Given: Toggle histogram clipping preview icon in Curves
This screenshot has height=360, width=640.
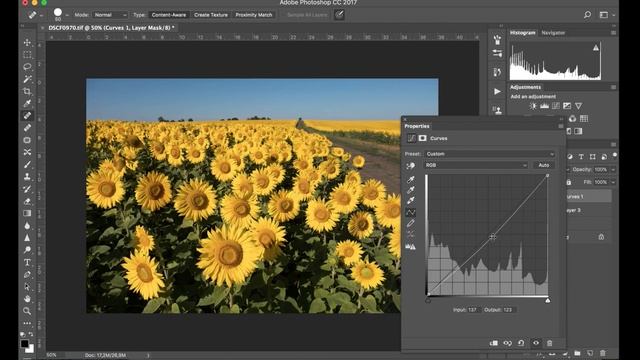Looking at the screenshot, I should 411,247.
